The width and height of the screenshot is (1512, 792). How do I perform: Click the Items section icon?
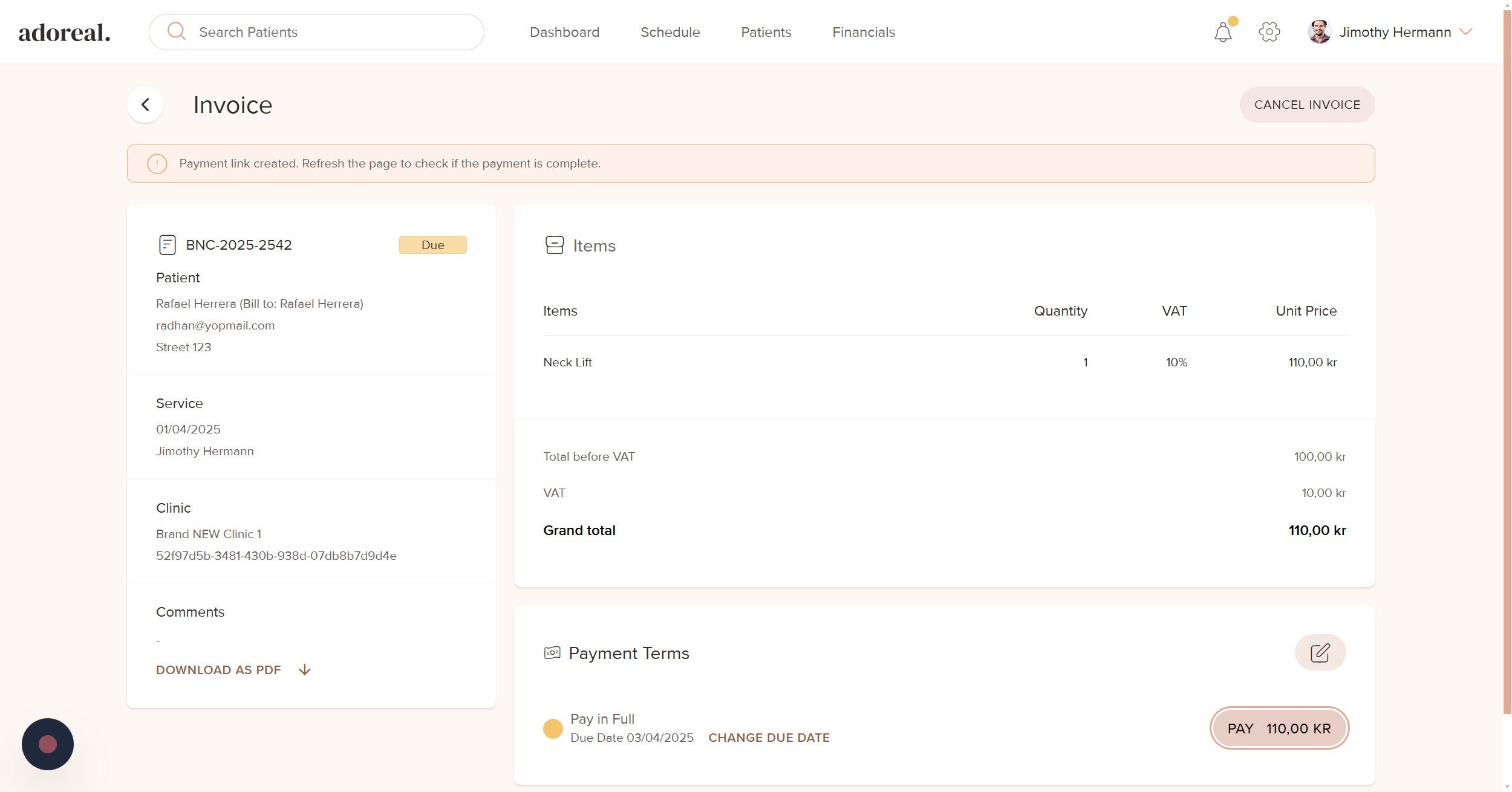(x=554, y=245)
